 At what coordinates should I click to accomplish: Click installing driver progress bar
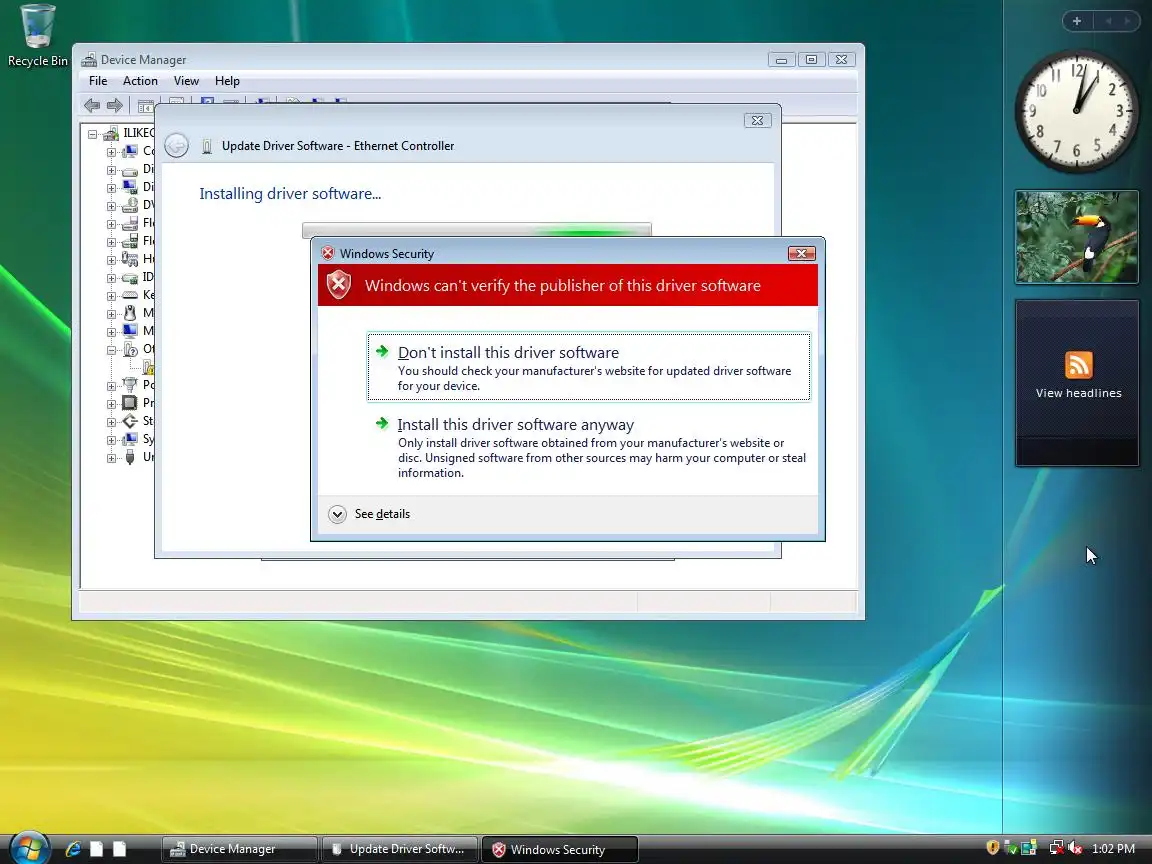click(477, 230)
